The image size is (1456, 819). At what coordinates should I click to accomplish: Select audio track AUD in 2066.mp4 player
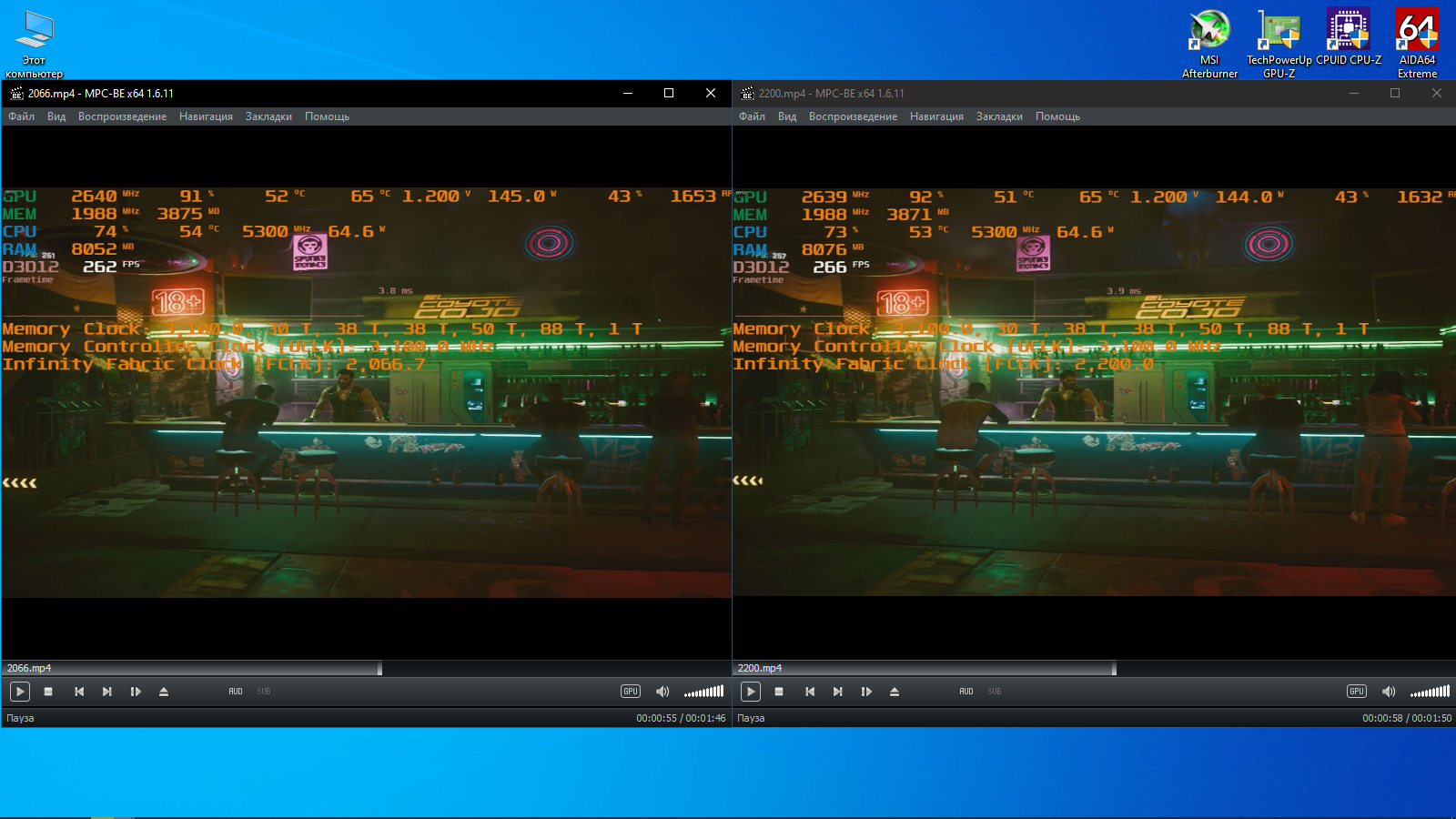coord(236,692)
